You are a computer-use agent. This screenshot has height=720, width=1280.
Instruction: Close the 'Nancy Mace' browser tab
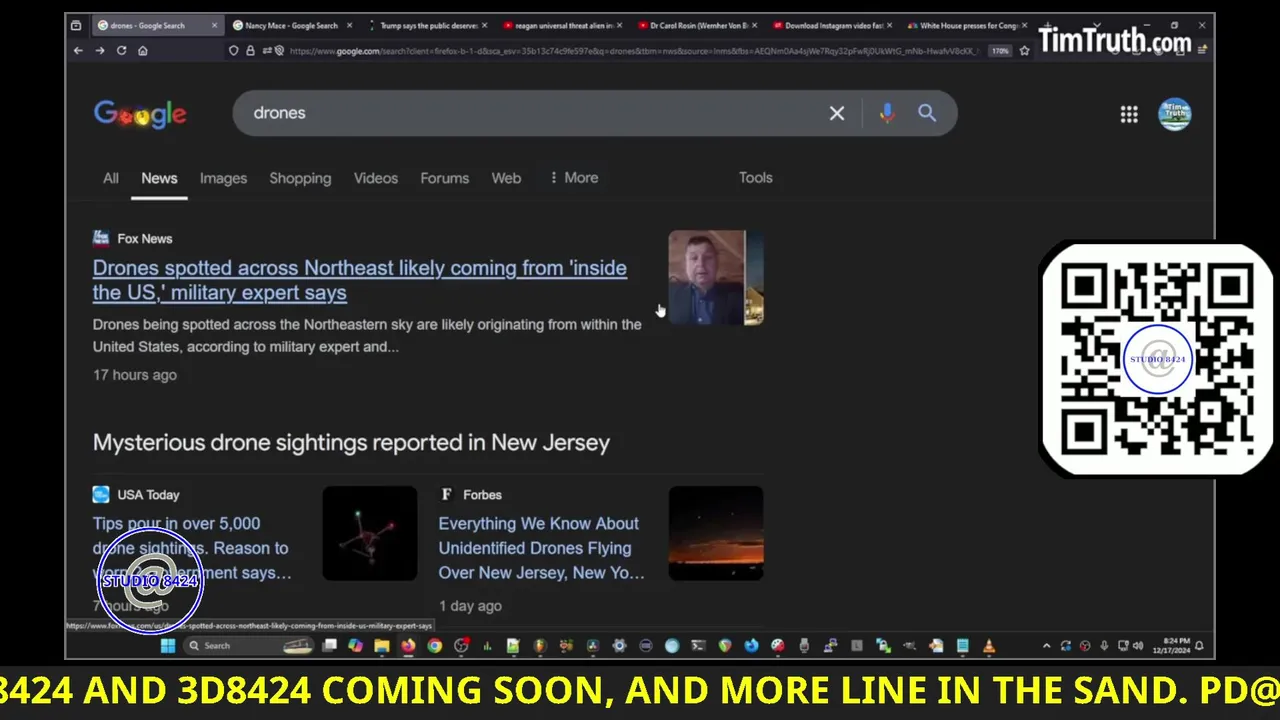pyautogui.click(x=349, y=25)
